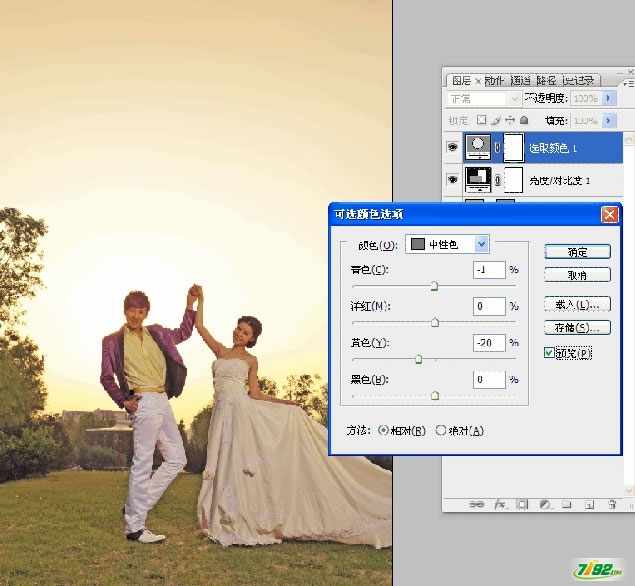Click the 填充 100% field

pos(586,121)
